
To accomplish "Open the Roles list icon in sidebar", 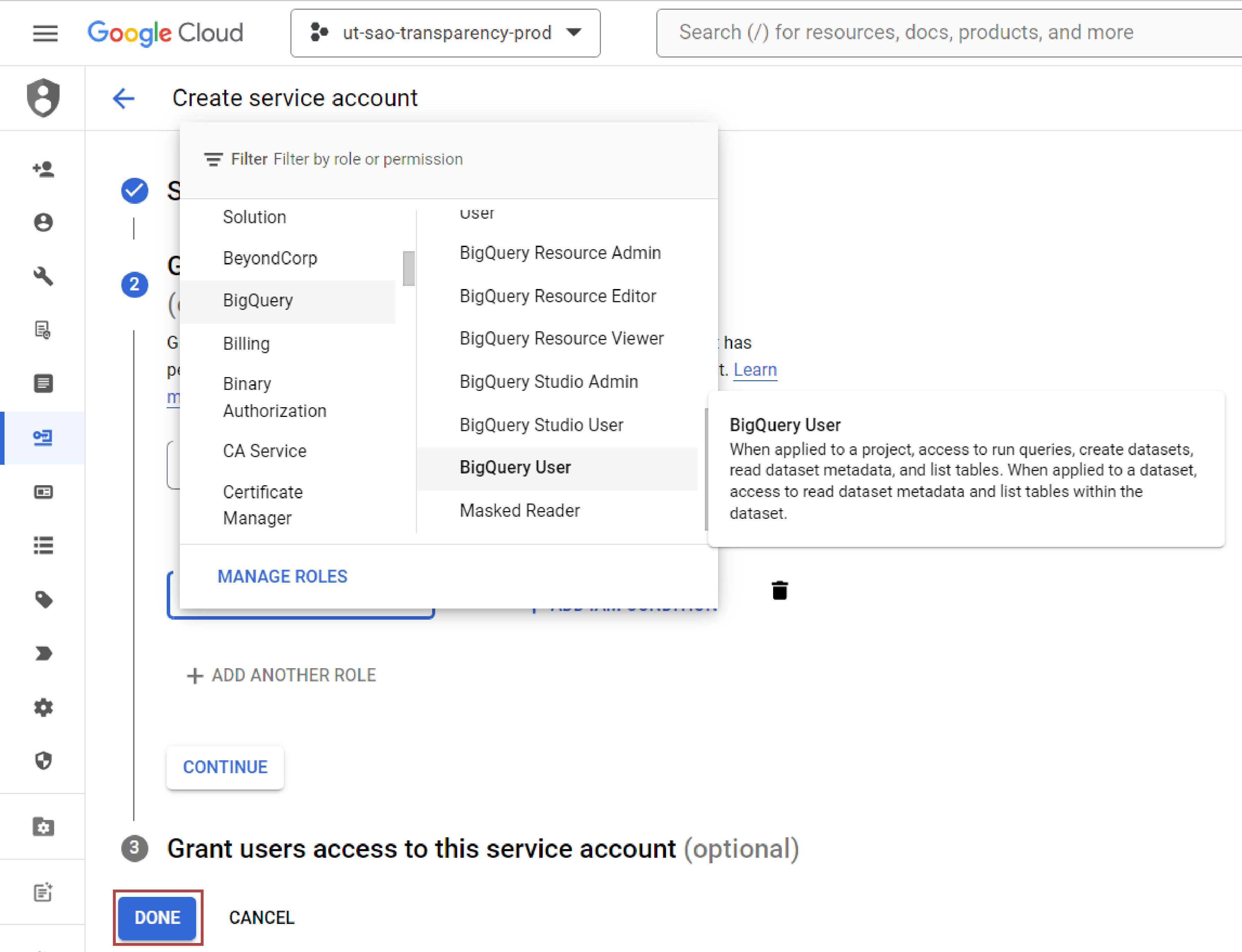I will [44, 545].
